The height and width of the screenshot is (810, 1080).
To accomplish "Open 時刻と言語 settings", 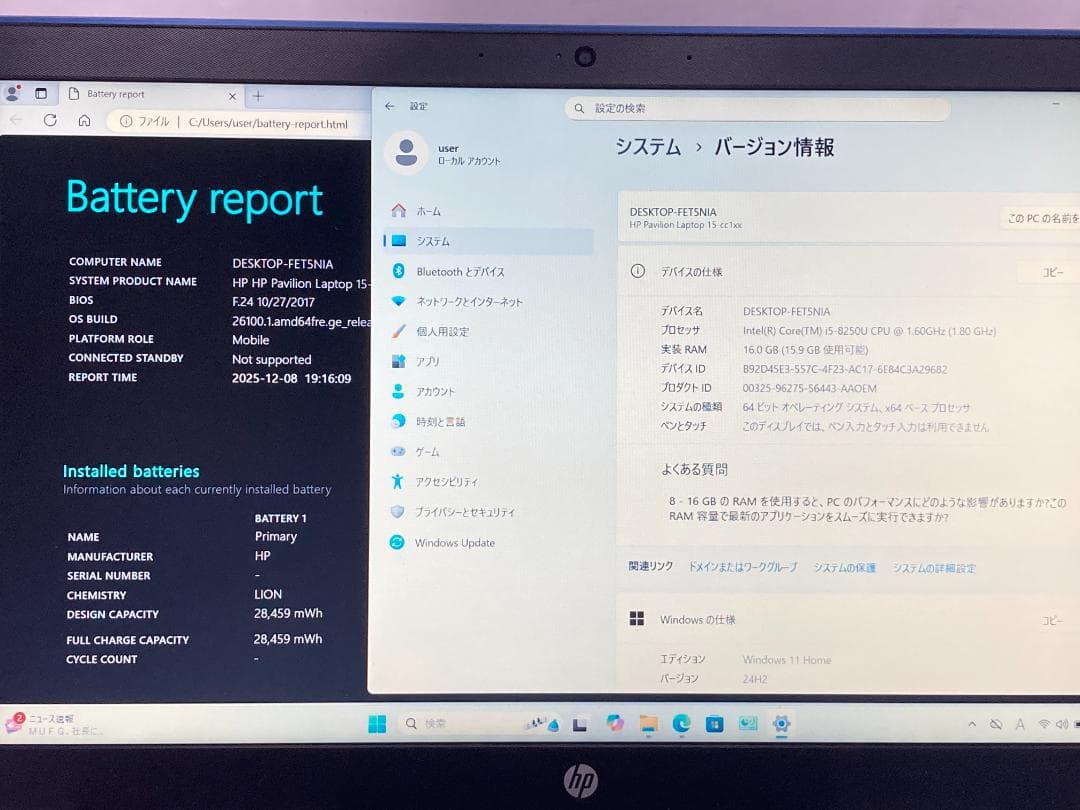I will [x=439, y=421].
